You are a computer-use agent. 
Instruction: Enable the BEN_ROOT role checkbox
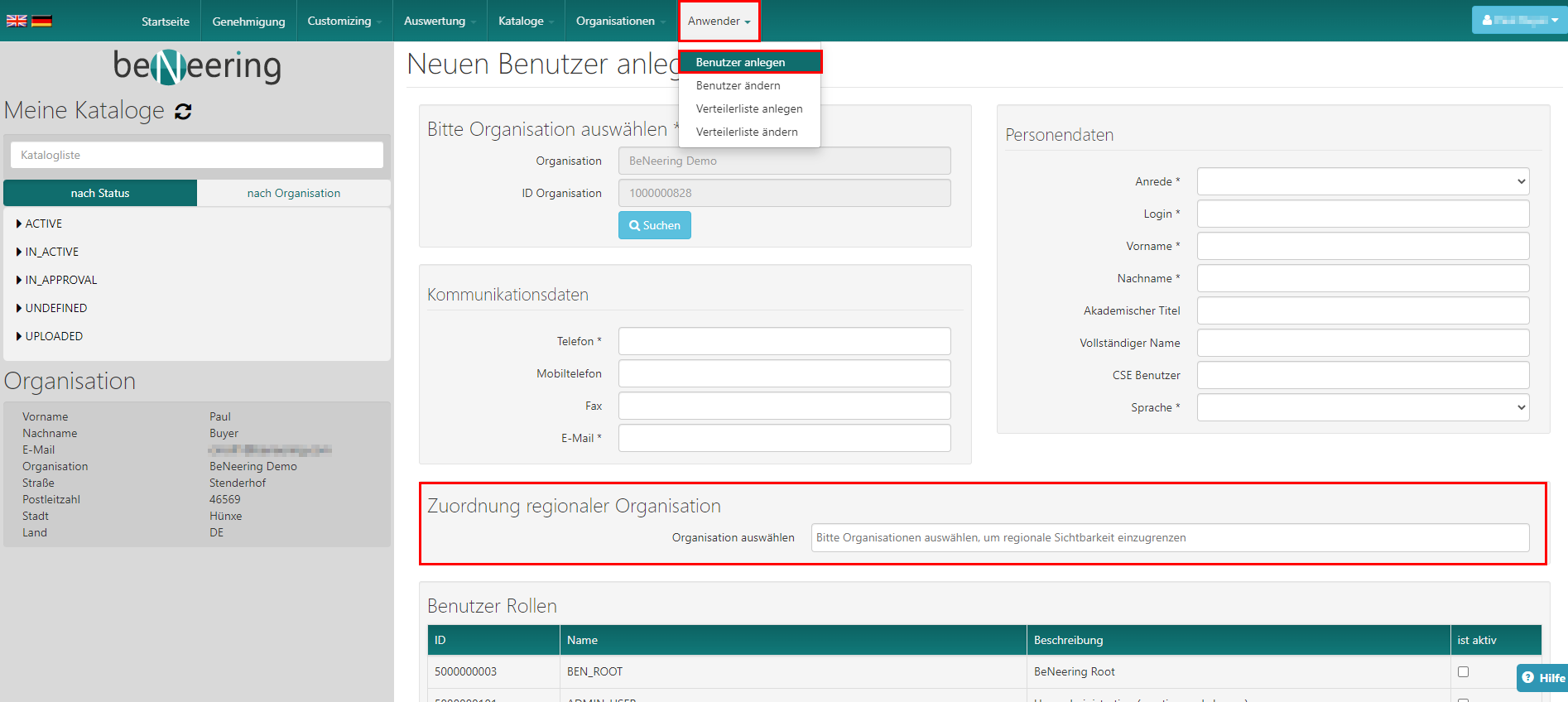tap(1463, 671)
